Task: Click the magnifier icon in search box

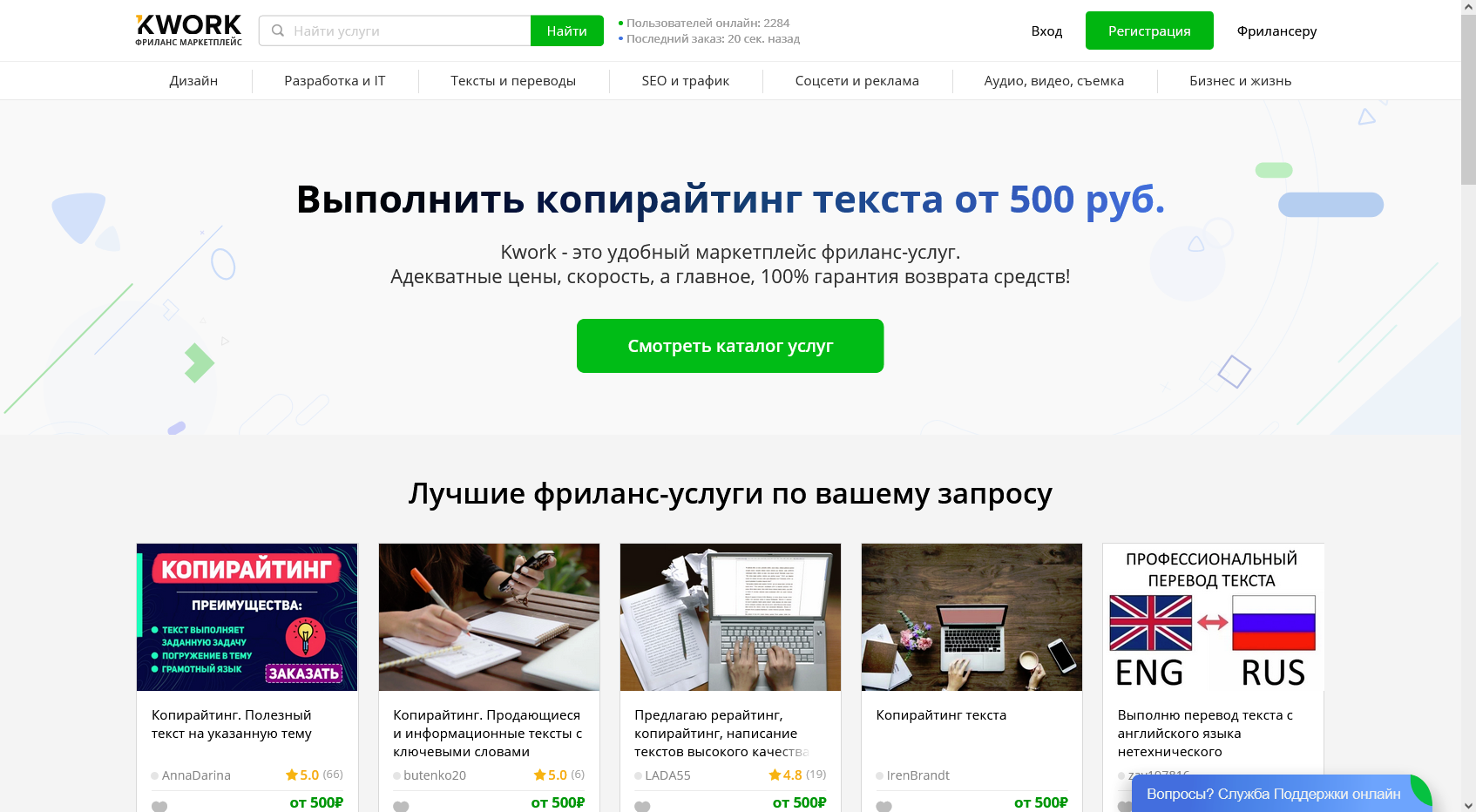Action: (278, 30)
